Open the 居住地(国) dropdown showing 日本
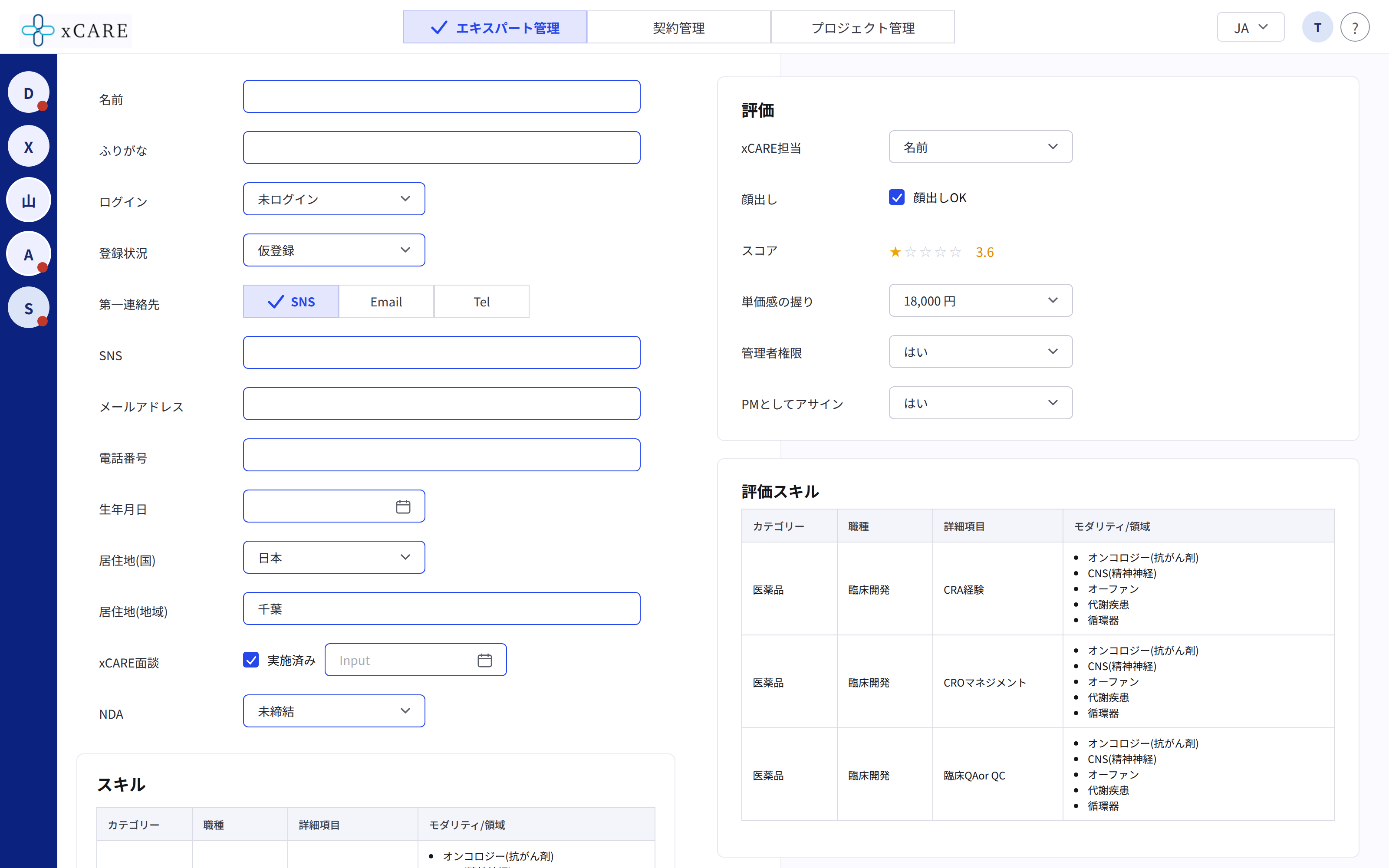This screenshot has width=1389, height=868. [x=334, y=557]
